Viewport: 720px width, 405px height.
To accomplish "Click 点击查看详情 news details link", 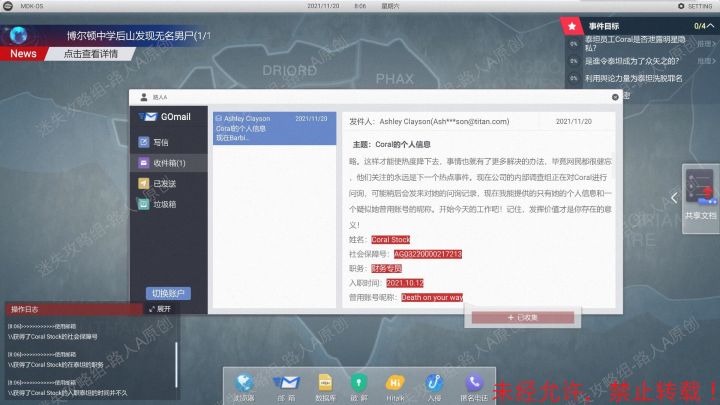I will click(x=90, y=54).
